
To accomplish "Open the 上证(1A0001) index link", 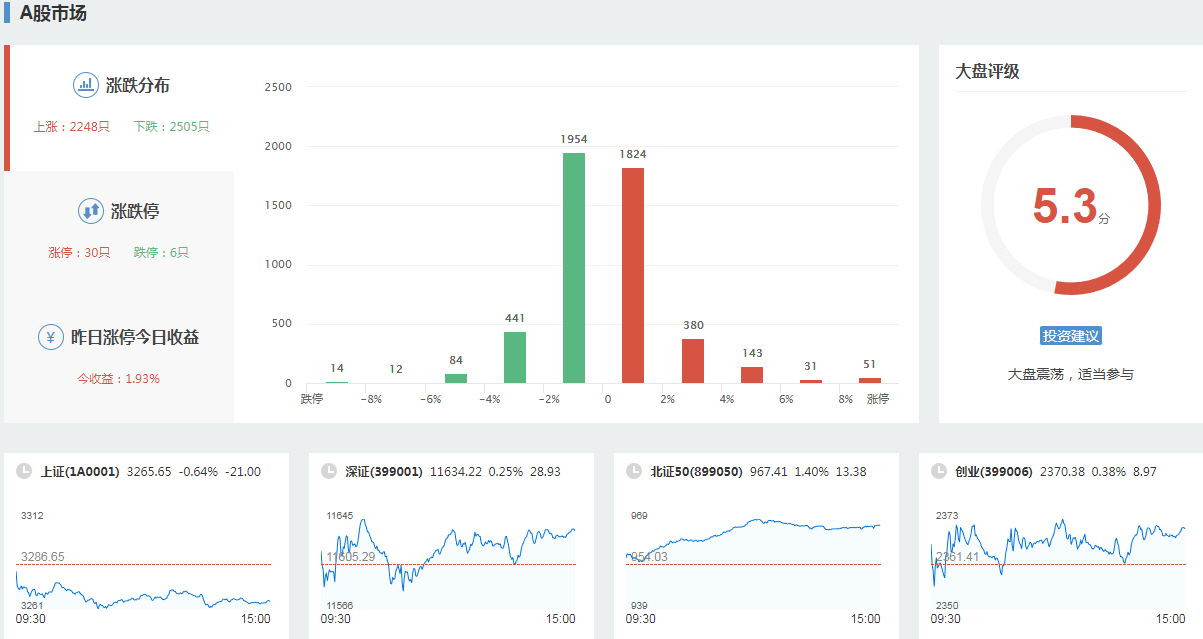I will [x=80, y=471].
